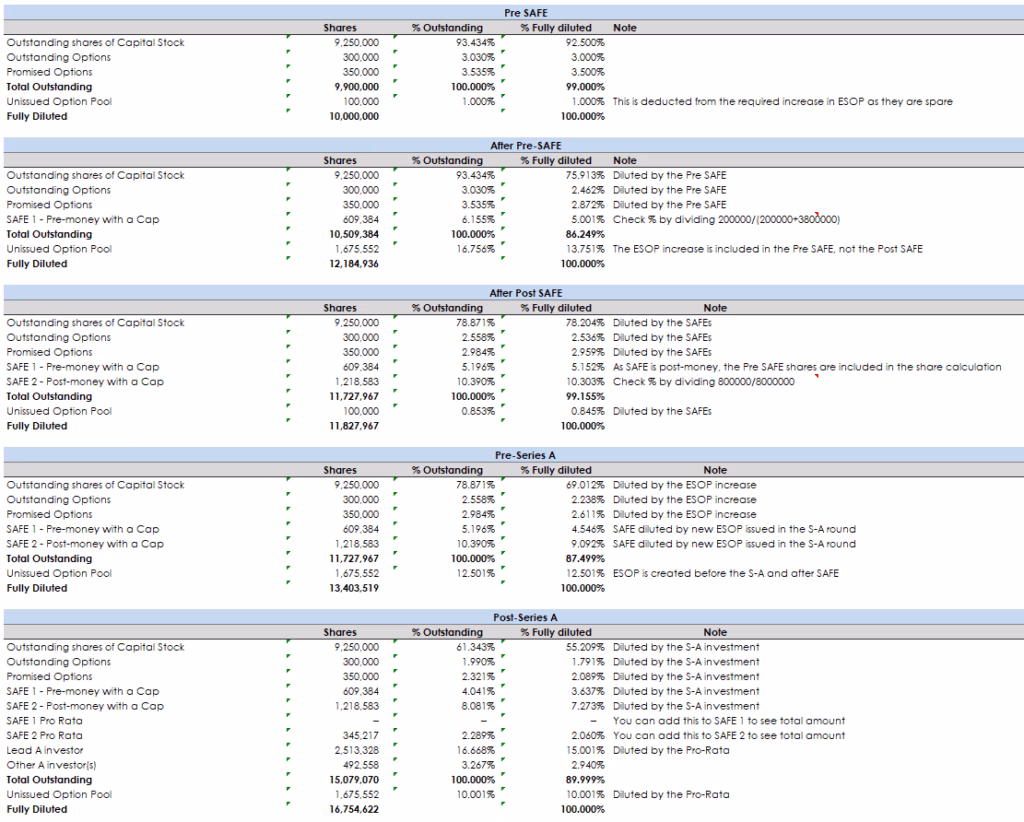1024x822 pixels.
Task: Click the 69.012% fully diluted cell
Action: click(584, 484)
